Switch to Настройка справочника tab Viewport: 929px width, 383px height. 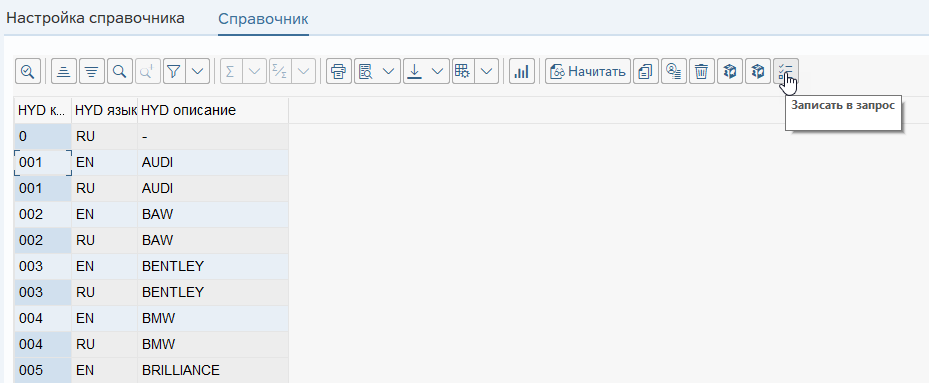pos(95,18)
